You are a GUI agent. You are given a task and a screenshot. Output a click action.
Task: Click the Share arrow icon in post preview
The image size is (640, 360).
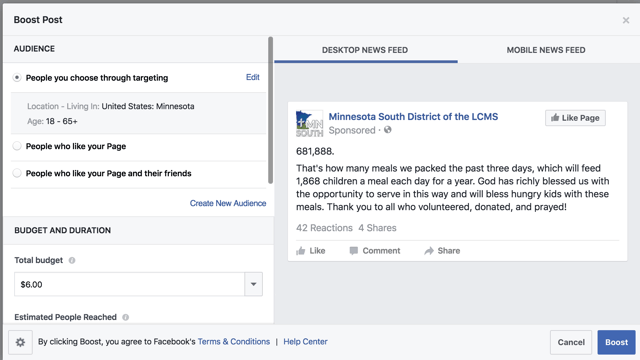[429, 251]
